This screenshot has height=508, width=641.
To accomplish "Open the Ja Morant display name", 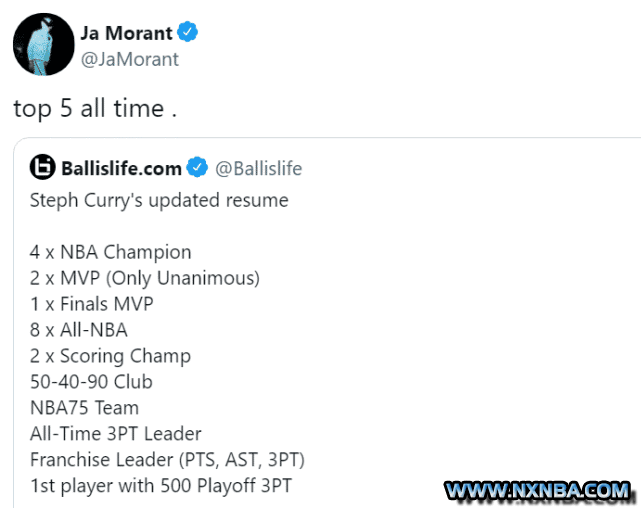I will point(126,33).
